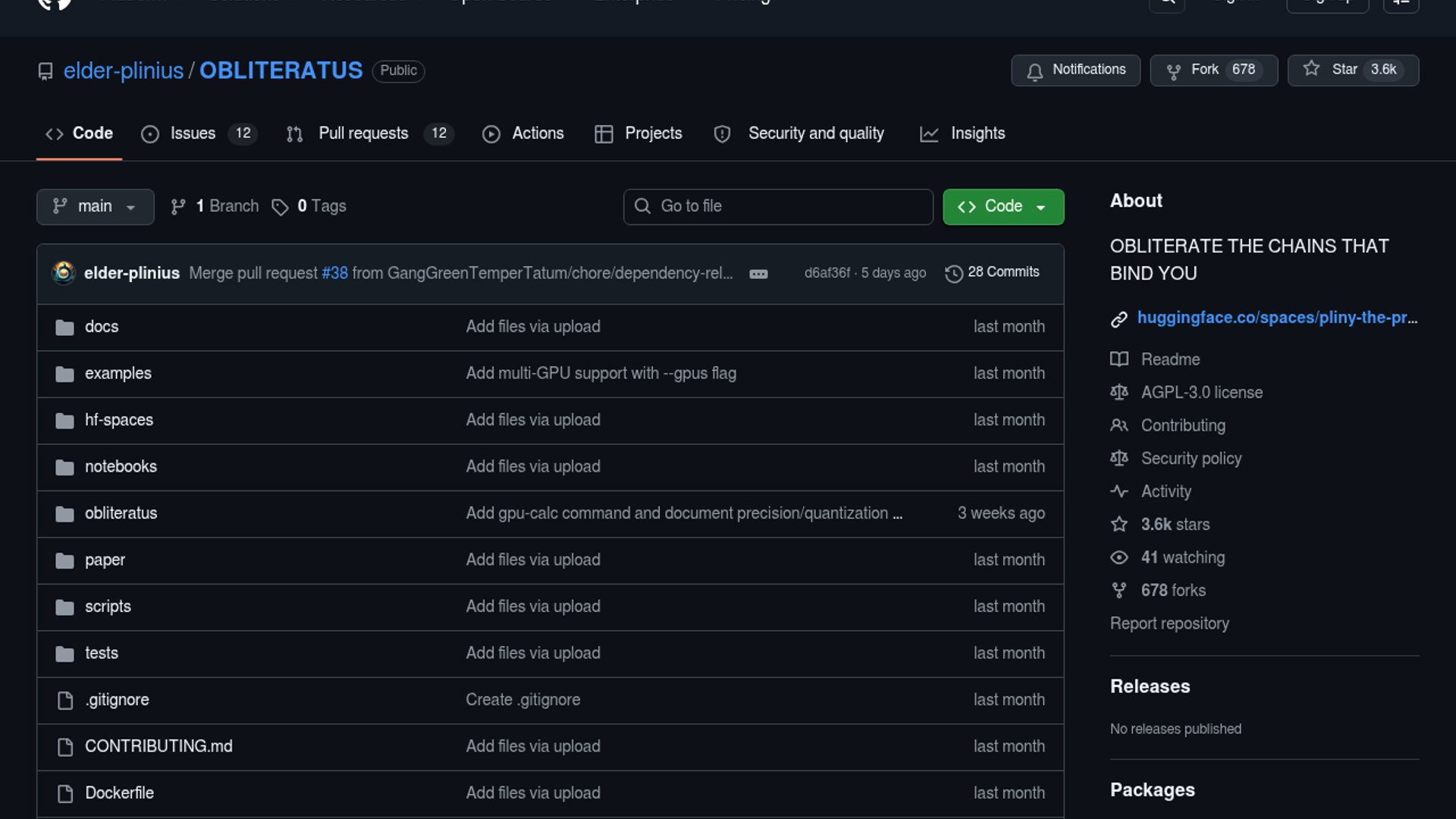The width and height of the screenshot is (1456, 819).
Task: Click the commit history clock icon
Action: pyautogui.click(x=953, y=273)
